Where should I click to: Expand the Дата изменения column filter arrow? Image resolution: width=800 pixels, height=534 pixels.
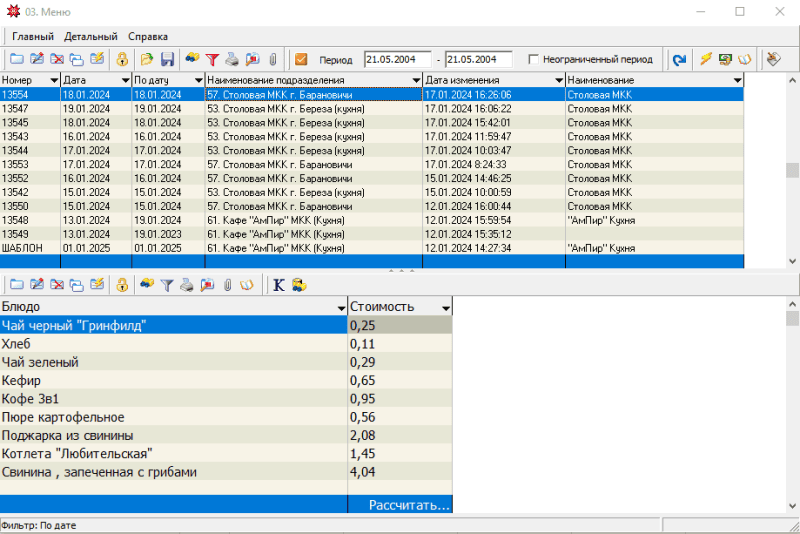click(x=558, y=80)
